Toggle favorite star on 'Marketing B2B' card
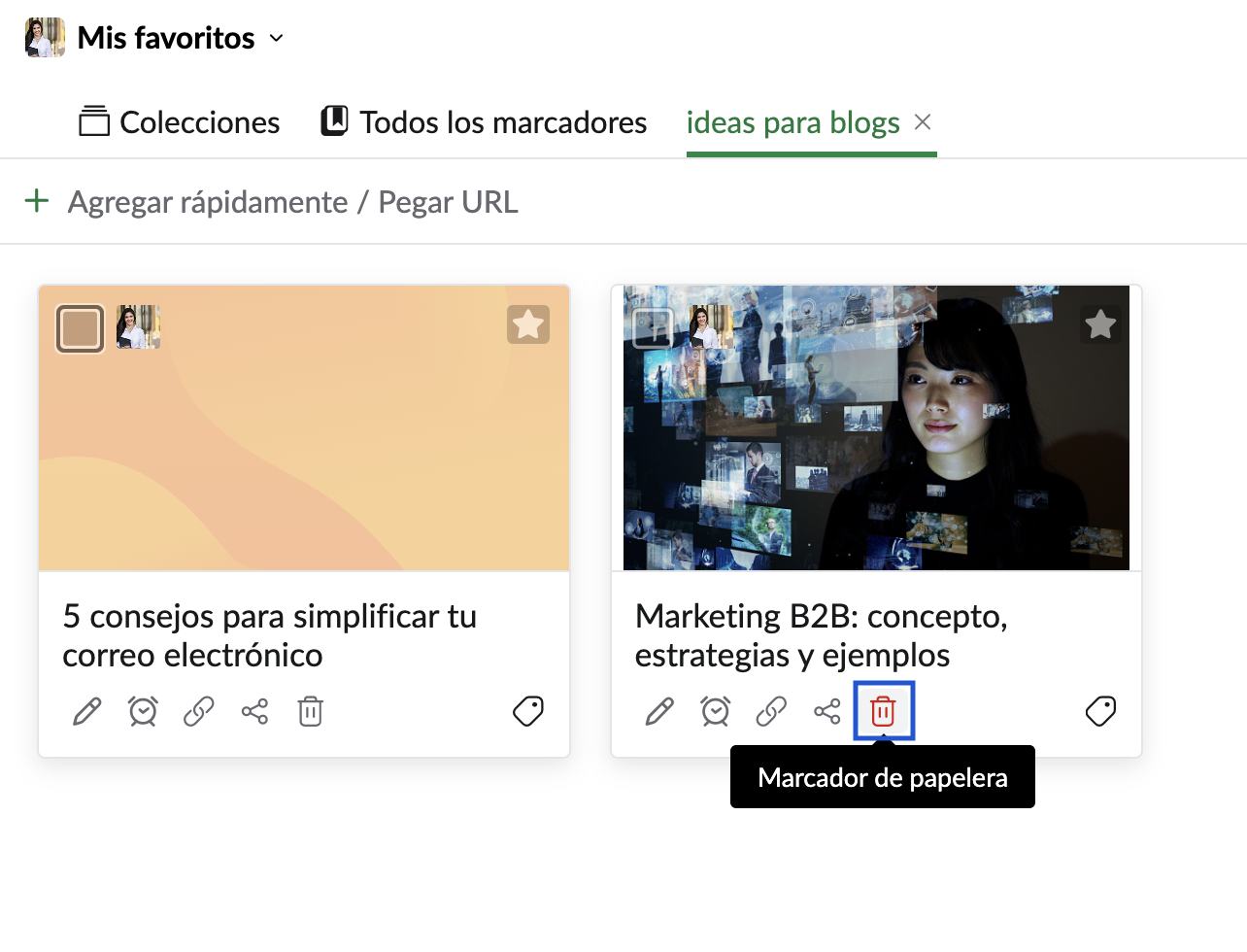1247x952 pixels. [1100, 324]
